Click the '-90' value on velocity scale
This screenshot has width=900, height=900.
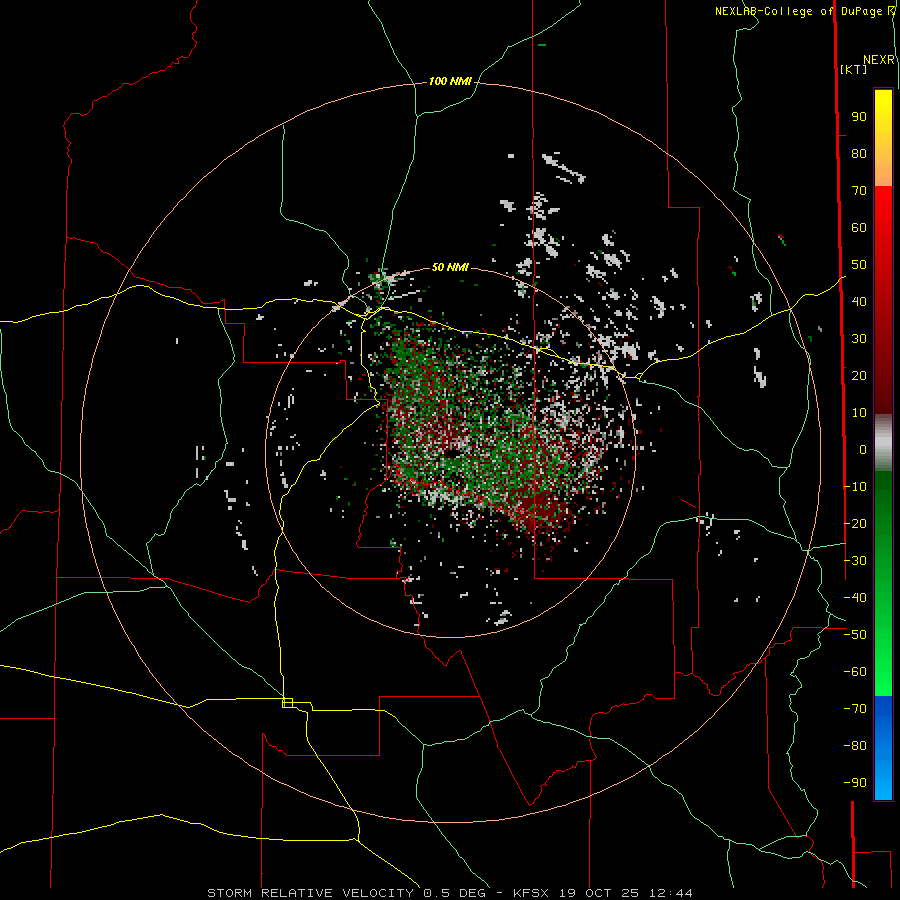pyautogui.click(x=855, y=783)
